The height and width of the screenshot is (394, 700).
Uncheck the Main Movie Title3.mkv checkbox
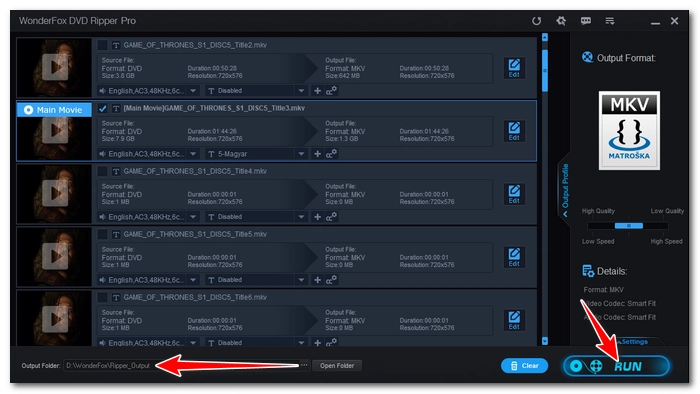(102, 108)
